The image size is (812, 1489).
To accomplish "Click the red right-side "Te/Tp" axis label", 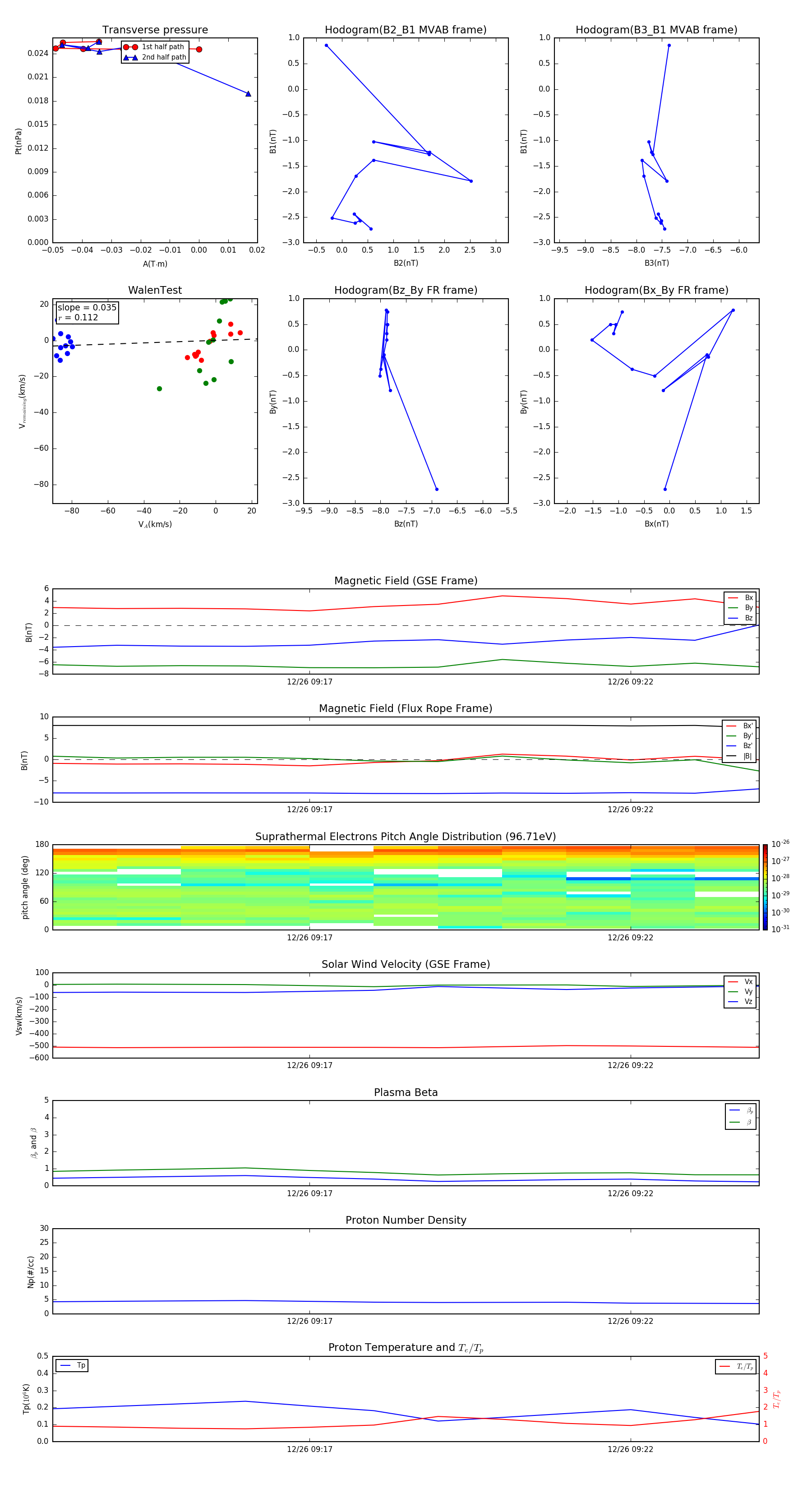I will point(777,1399).
